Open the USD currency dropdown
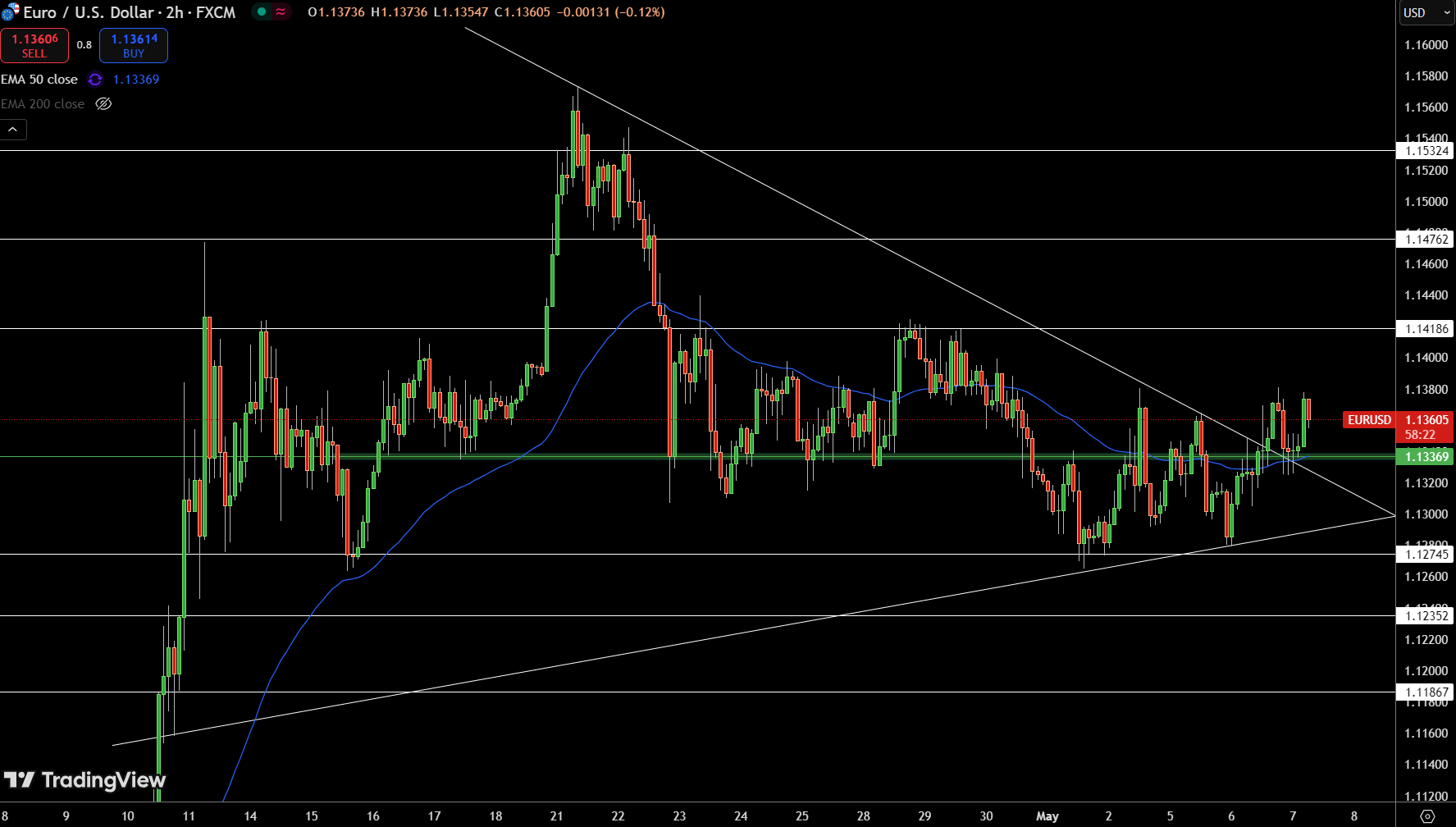1456x827 pixels. tap(1426, 12)
